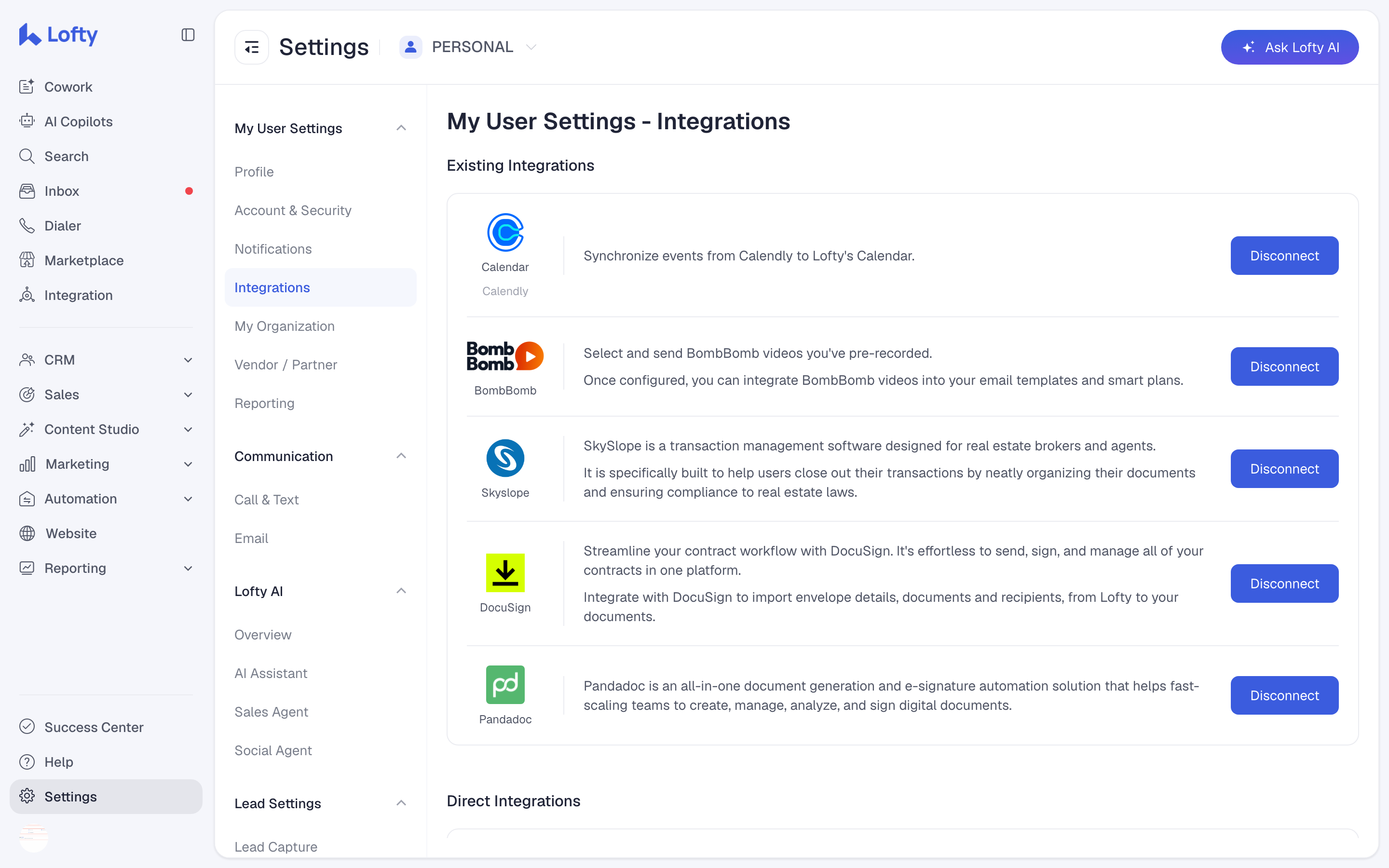Disconnect the BombBomb integration

[1284, 366]
